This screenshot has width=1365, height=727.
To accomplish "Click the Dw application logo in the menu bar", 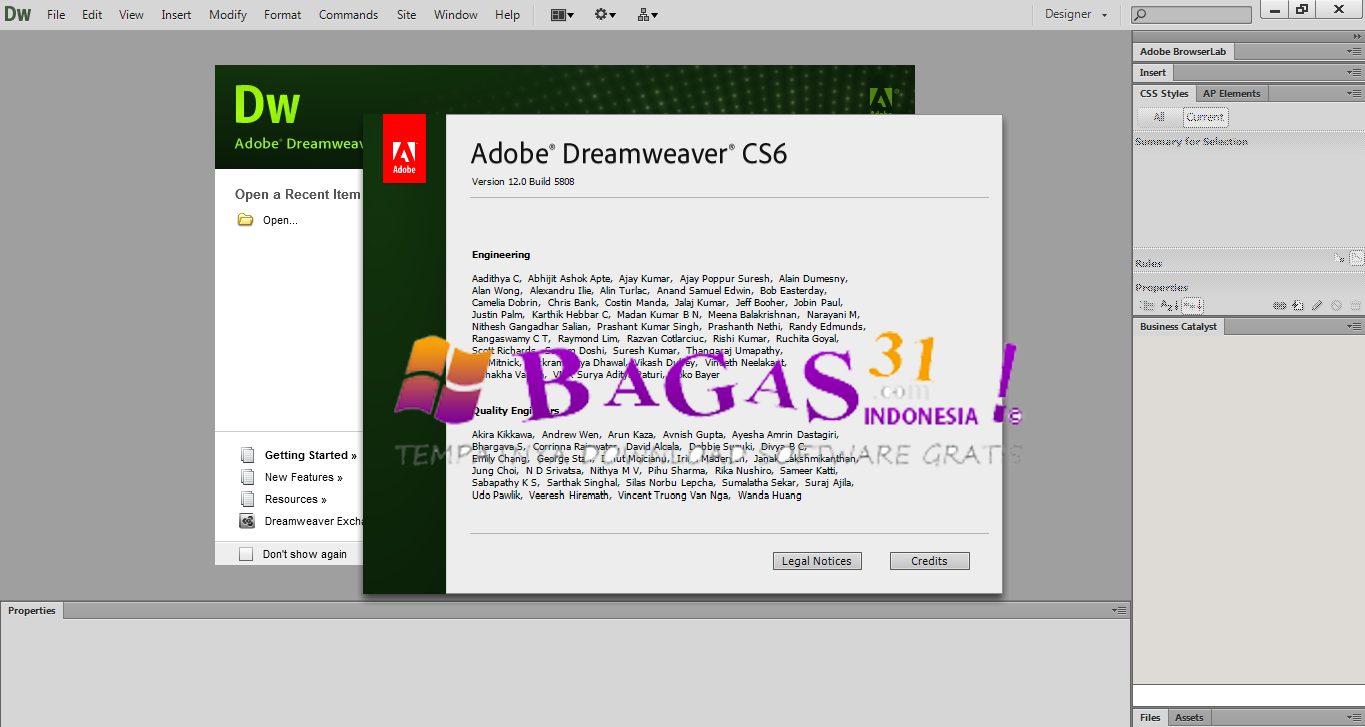I will 18,14.
